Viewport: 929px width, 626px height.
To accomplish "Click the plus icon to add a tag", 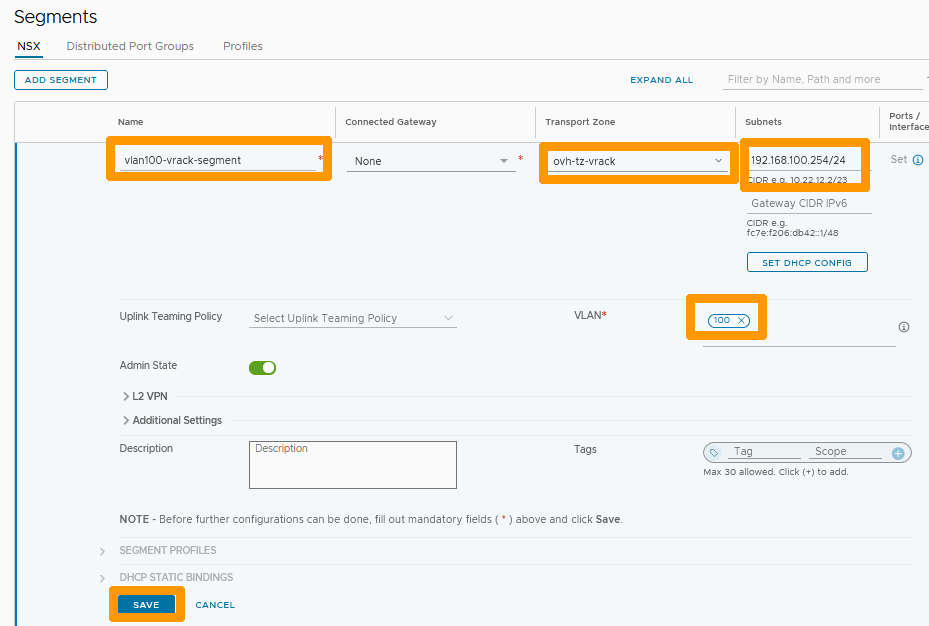I will click(899, 452).
